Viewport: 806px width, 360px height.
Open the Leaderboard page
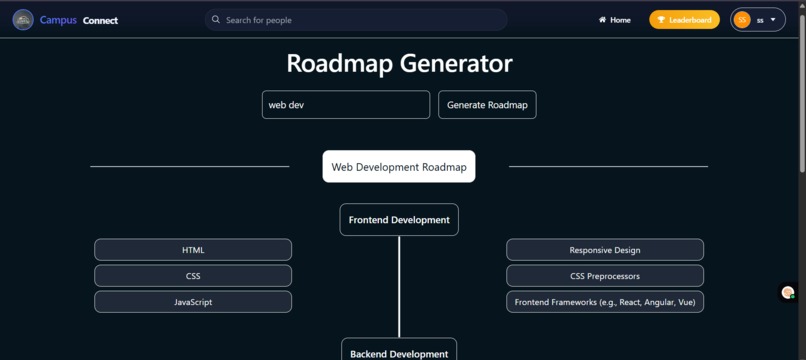tap(684, 20)
